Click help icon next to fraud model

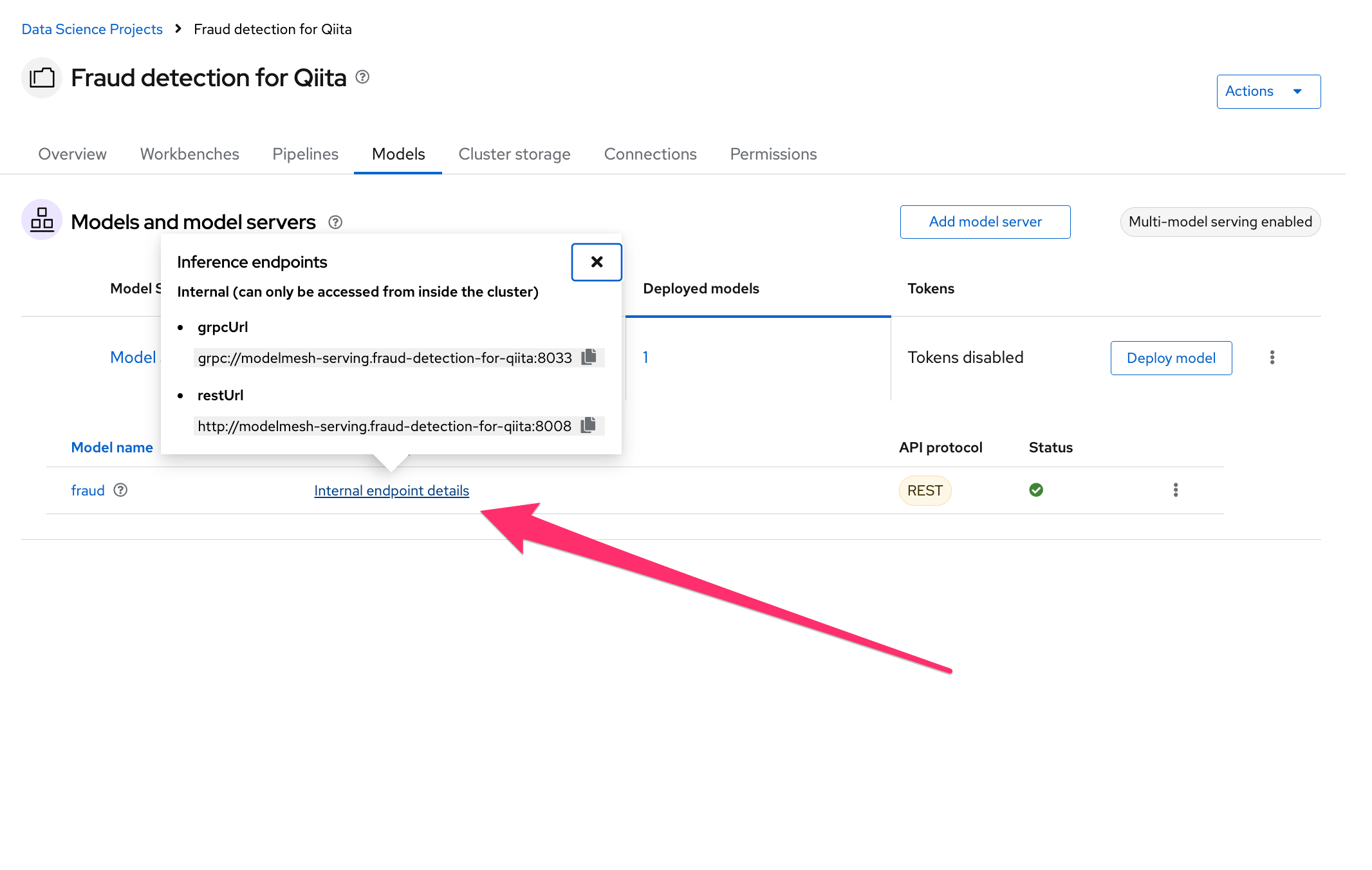(120, 490)
